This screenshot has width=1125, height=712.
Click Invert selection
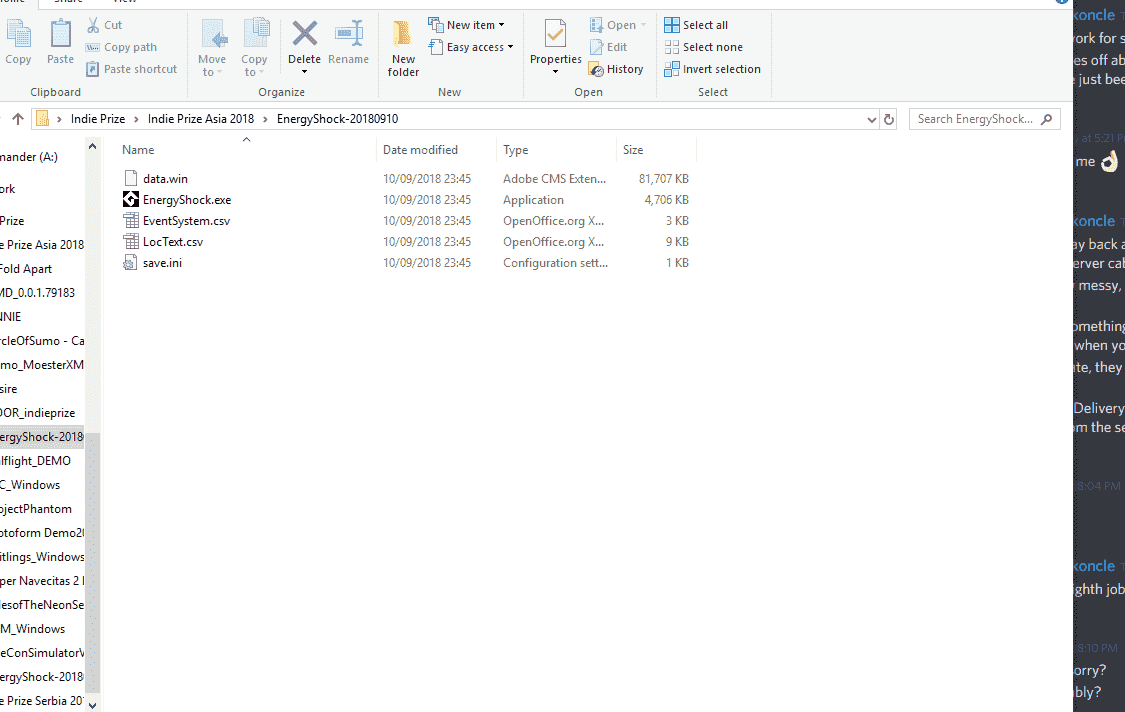pos(712,69)
